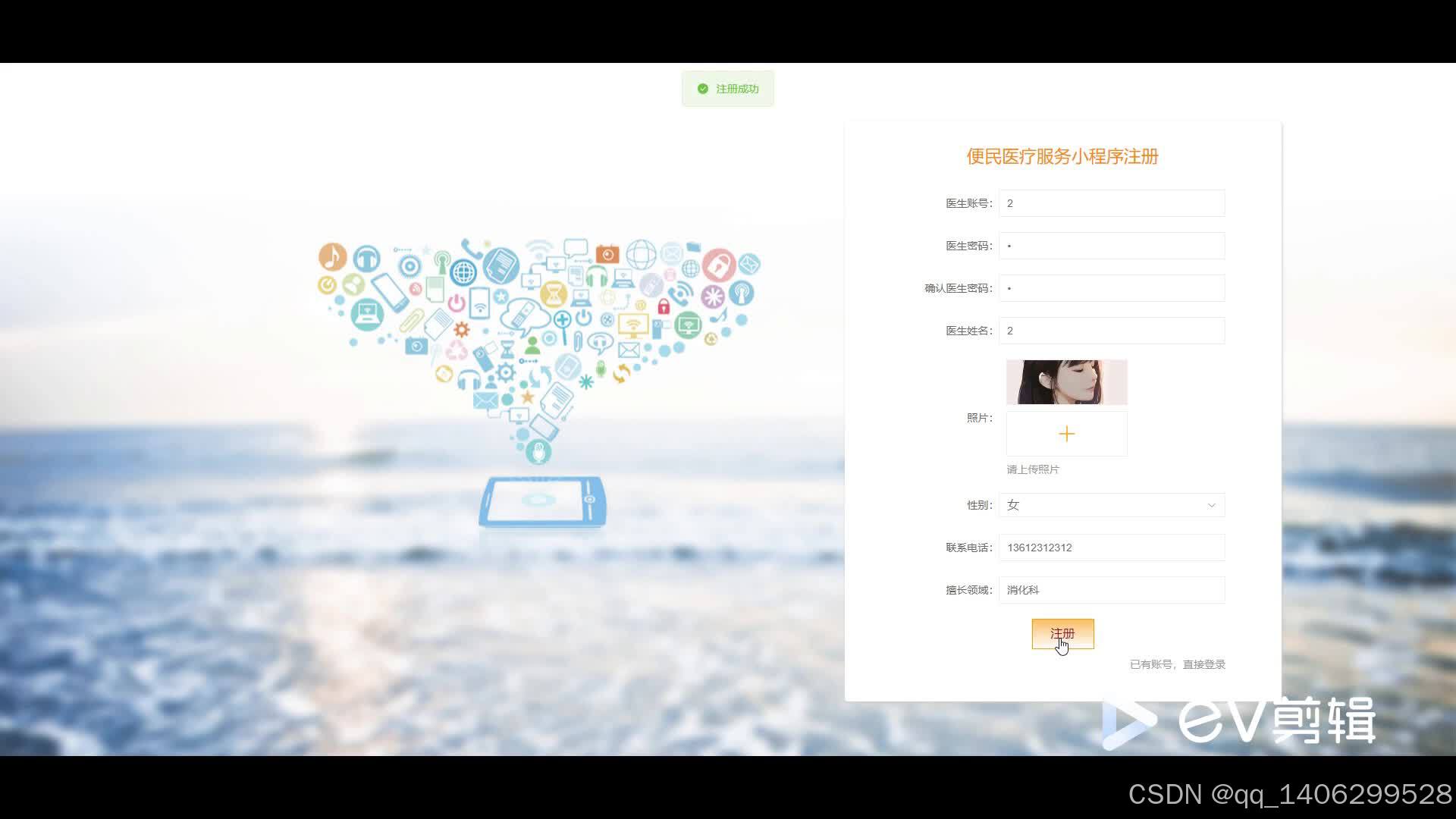Click the yellow hourglass circle icon

[x=554, y=293]
